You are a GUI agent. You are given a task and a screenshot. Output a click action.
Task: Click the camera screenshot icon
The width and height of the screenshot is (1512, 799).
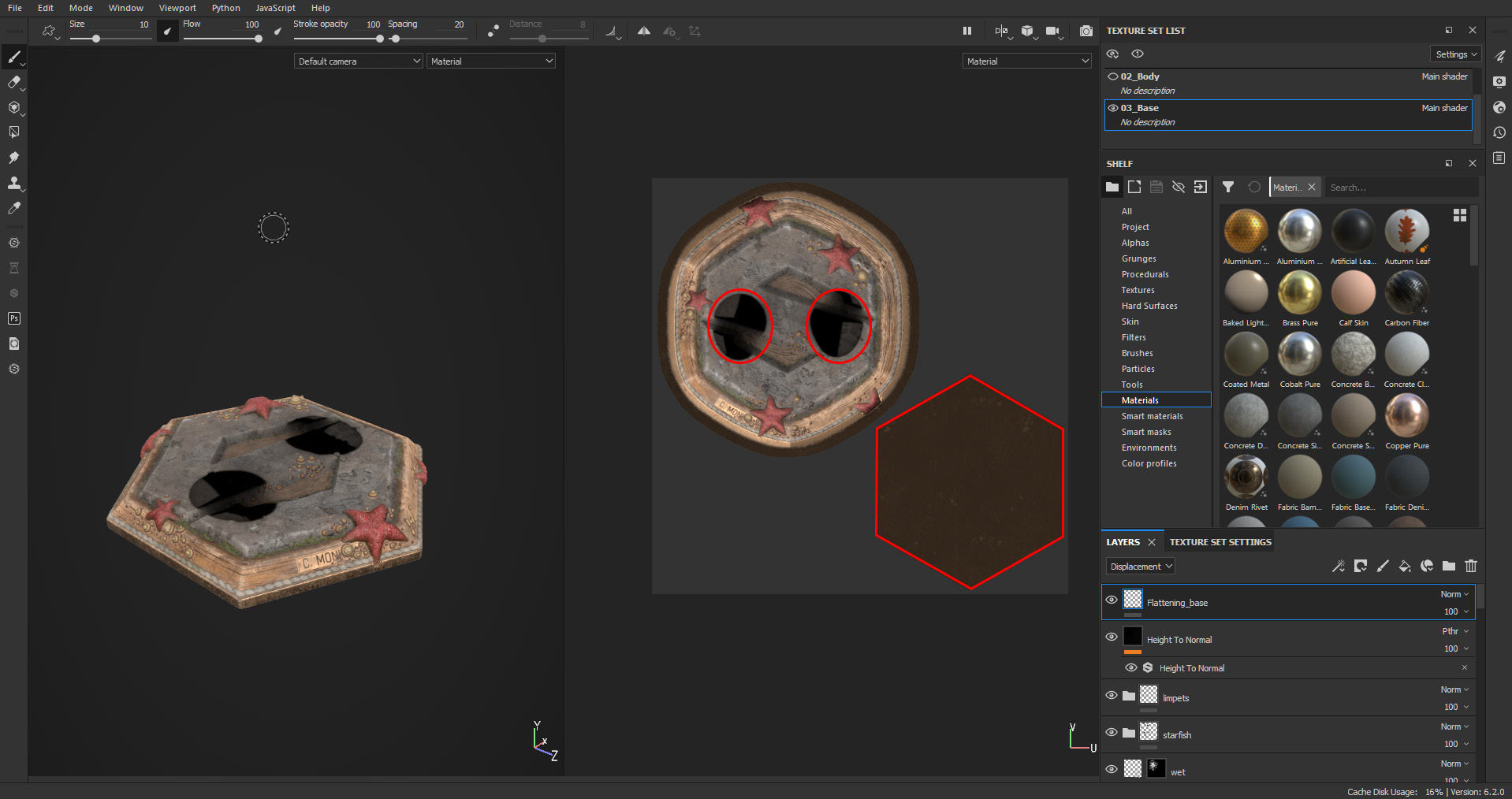[1086, 31]
